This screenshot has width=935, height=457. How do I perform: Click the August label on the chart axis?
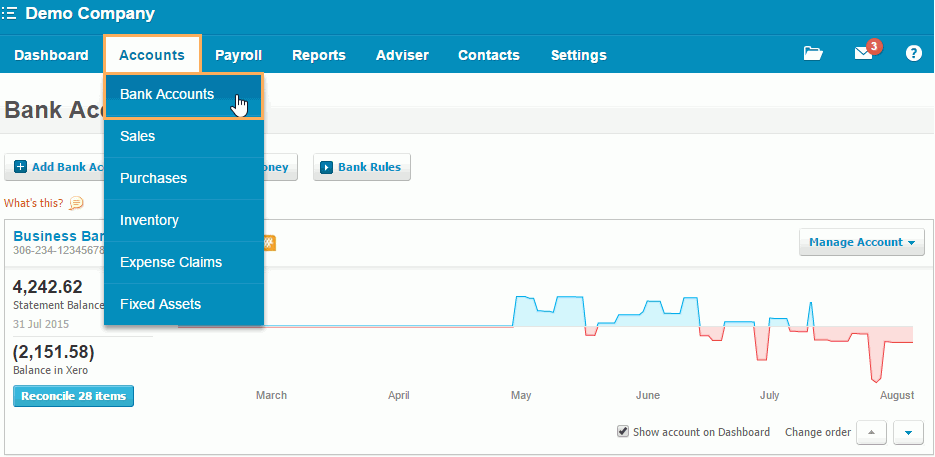[897, 395]
